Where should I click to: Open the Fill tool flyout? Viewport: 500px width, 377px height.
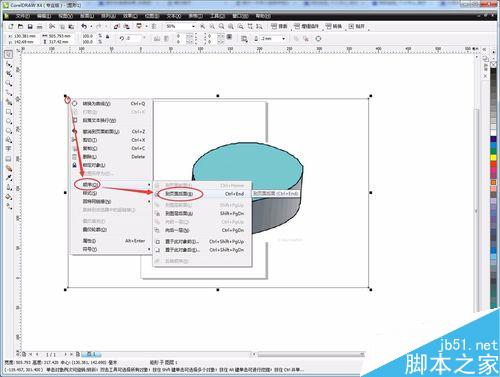[x=9, y=197]
